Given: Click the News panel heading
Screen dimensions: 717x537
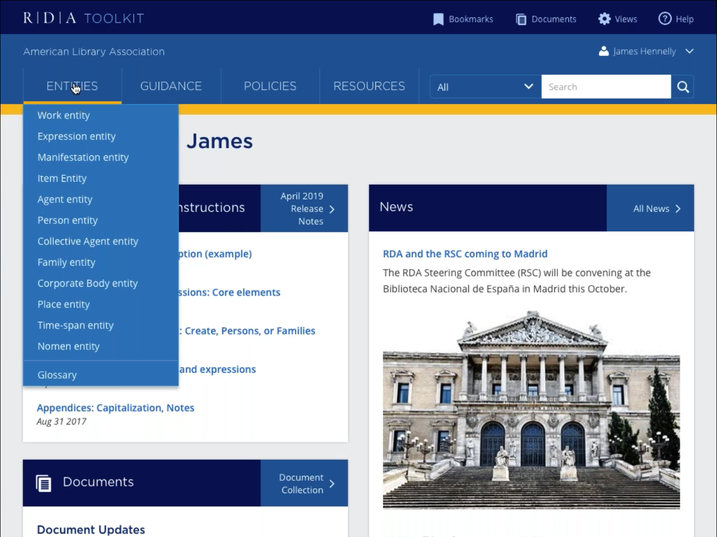Looking at the screenshot, I should pos(396,207).
